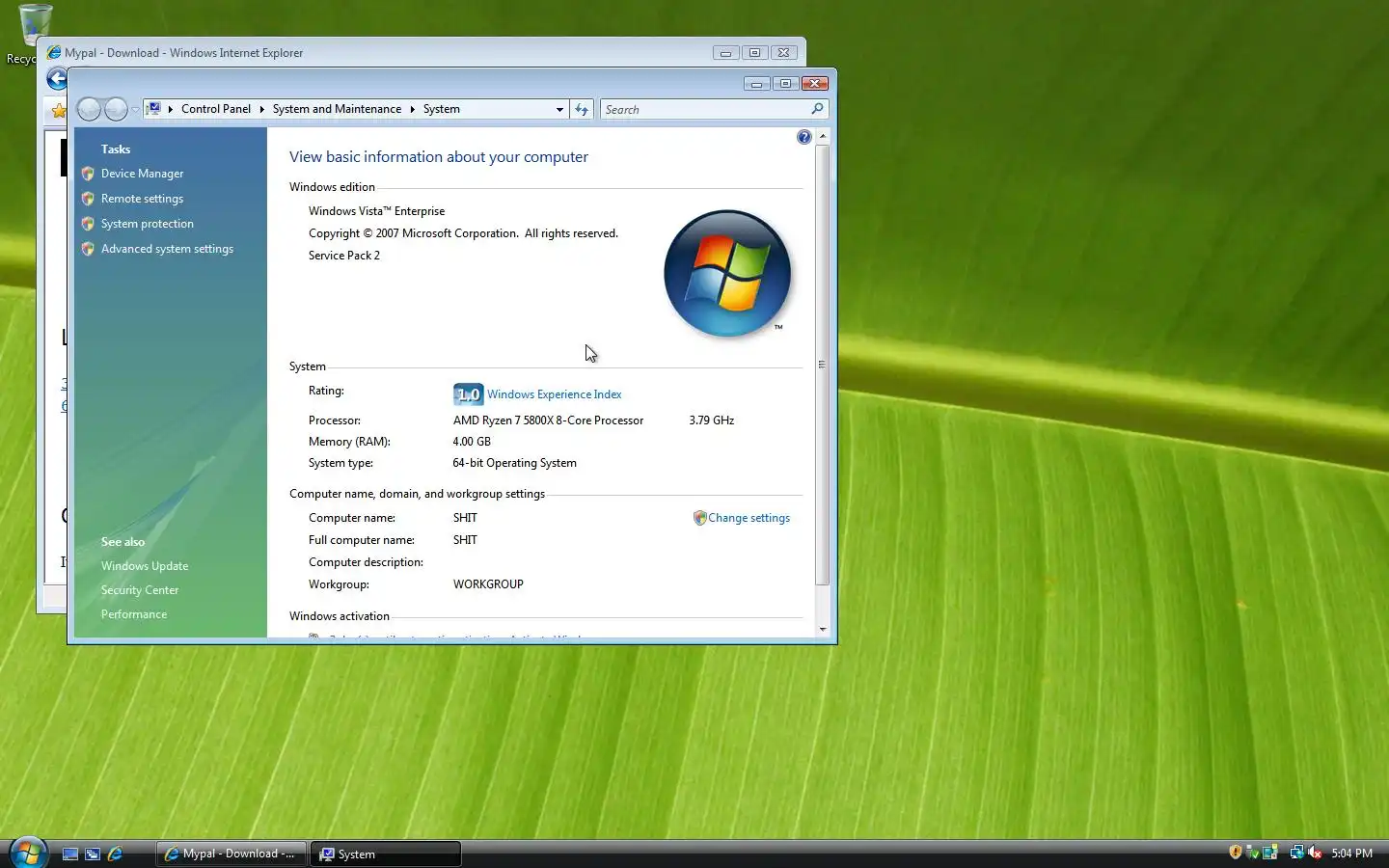The height and width of the screenshot is (868, 1389).
Task: Click the '4.00 GB' memory value
Action: click(472, 442)
